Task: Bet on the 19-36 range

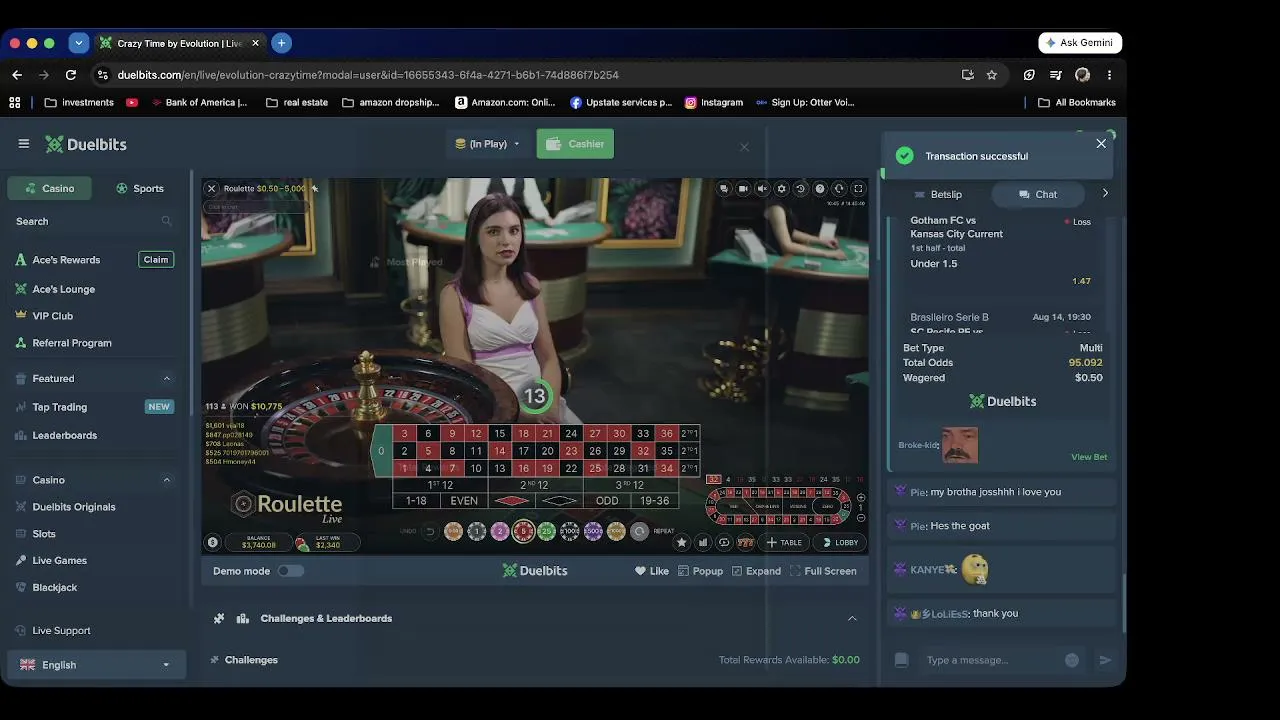Action: pos(655,501)
